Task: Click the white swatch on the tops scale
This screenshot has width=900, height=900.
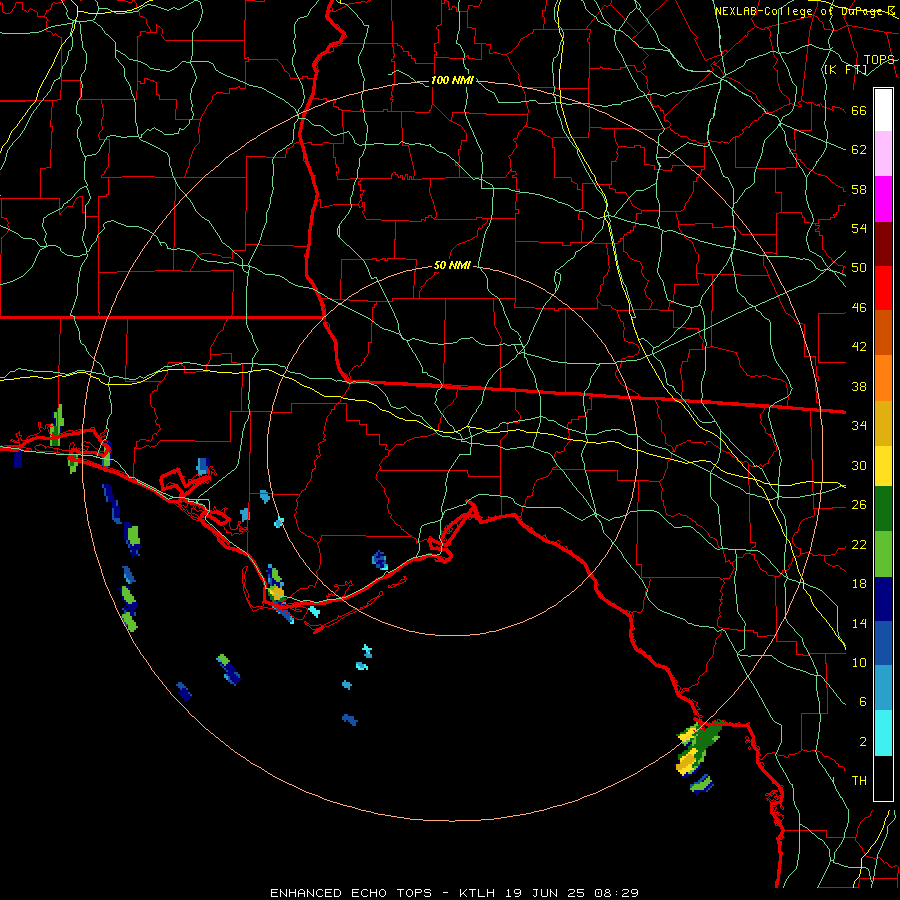Action: 883,110
